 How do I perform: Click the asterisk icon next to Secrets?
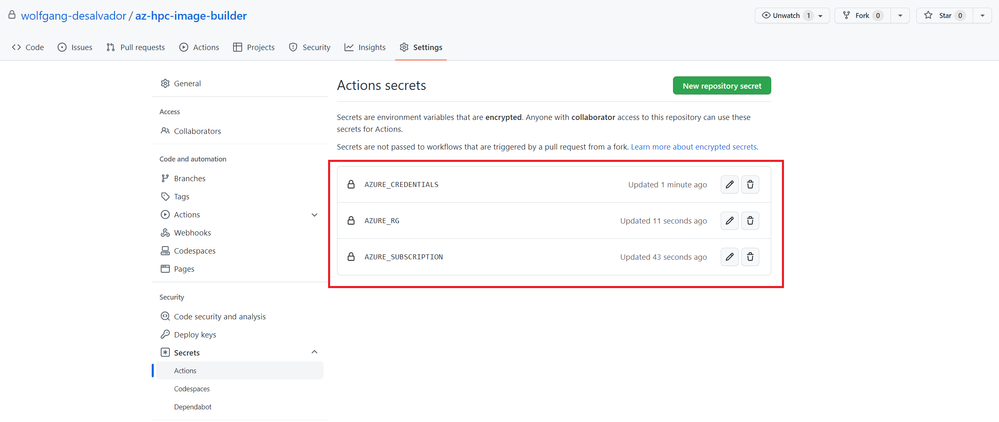pyautogui.click(x=165, y=353)
